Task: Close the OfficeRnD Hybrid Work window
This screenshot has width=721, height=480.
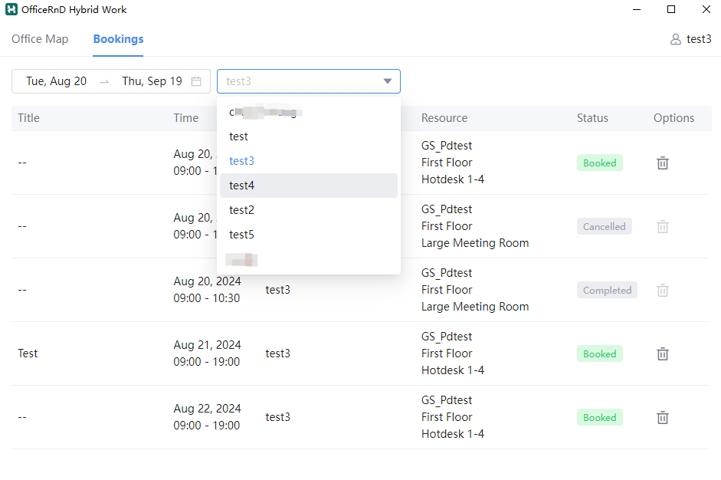Action: (x=706, y=9)
